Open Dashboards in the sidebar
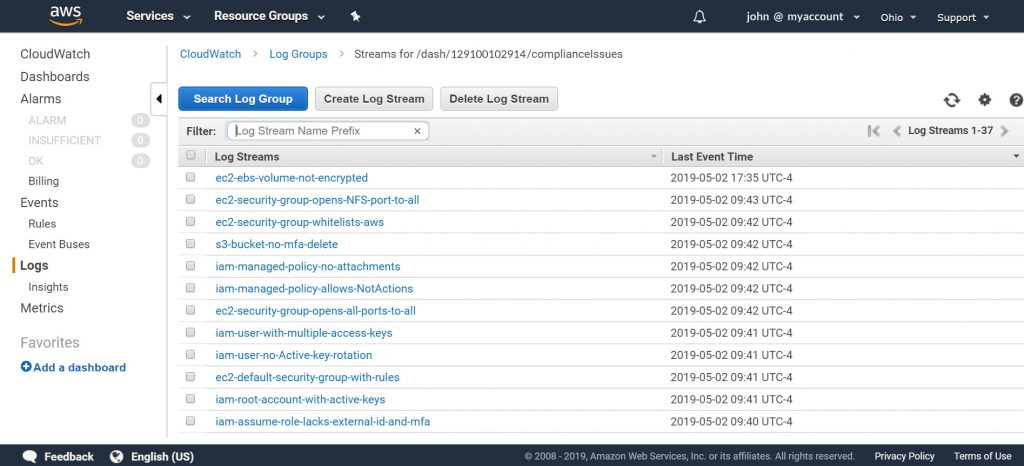 [x=55, y=76]
